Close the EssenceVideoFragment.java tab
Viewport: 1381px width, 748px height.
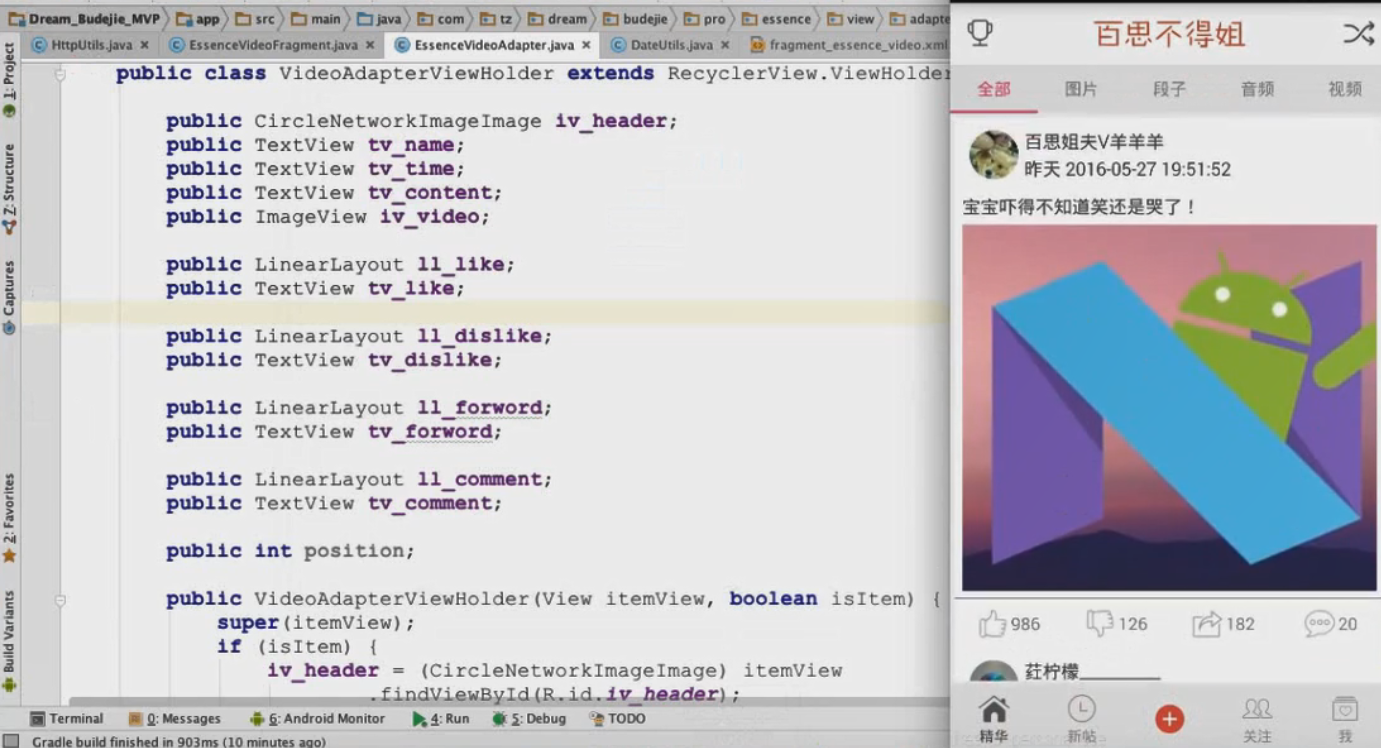coord(370,45)
